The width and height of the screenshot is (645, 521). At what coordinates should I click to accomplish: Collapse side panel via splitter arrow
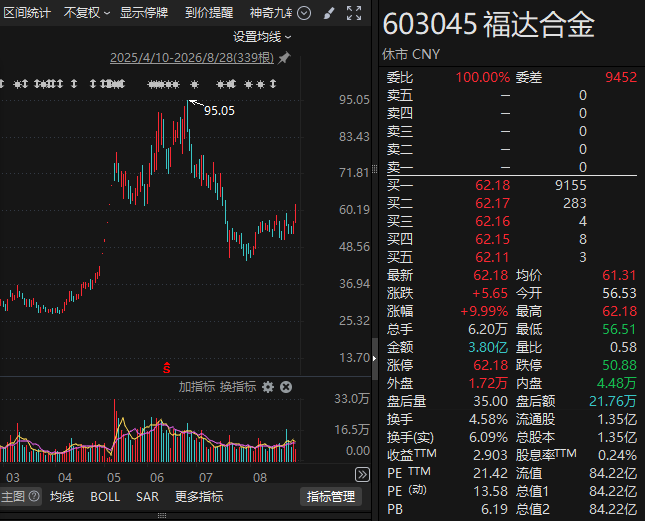click(x=374, y=359)
